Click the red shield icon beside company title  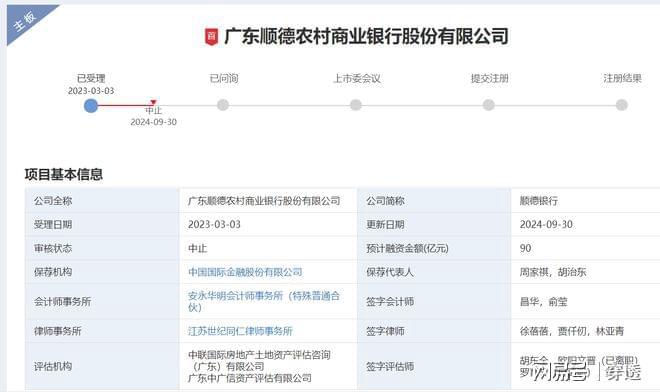(x=211, y=37)
